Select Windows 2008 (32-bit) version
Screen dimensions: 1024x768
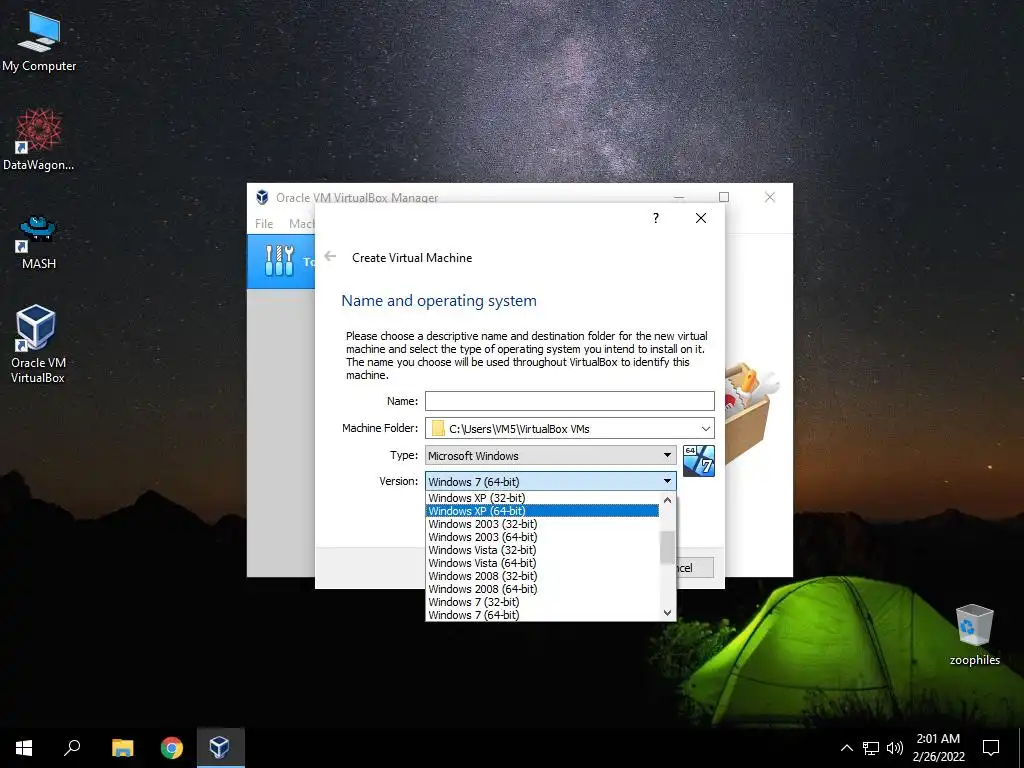(542, 576)
